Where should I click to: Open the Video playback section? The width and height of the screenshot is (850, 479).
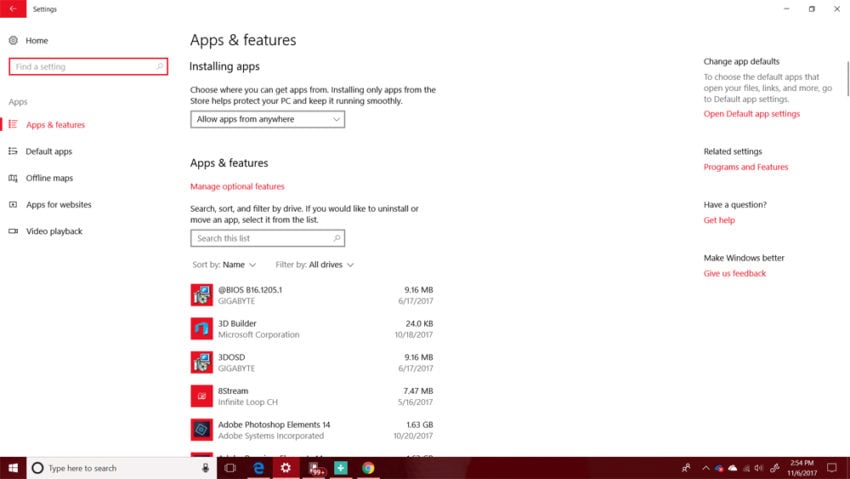coord(54,231)
